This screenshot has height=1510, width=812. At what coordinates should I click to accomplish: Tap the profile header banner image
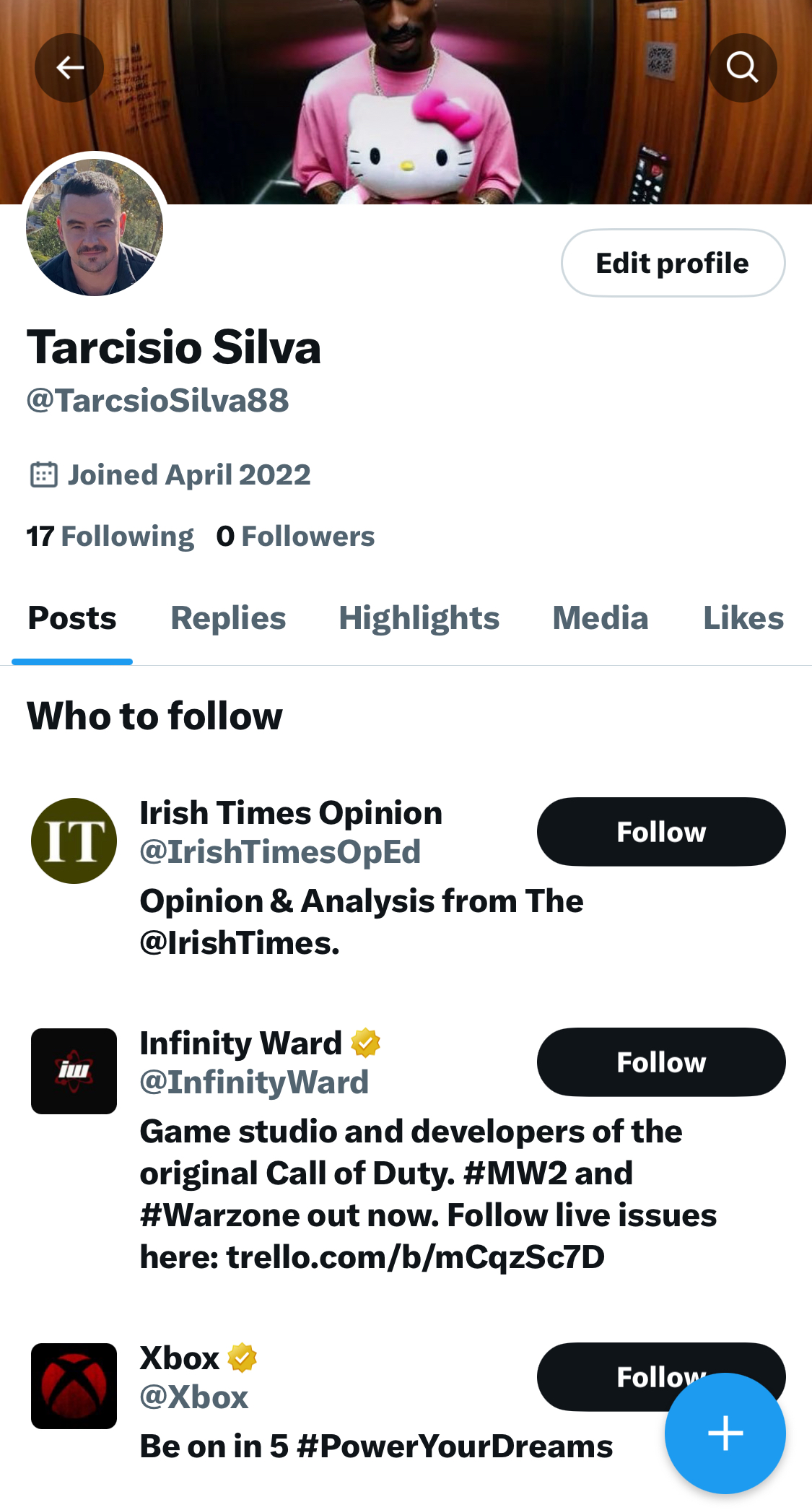coord(404,101)
